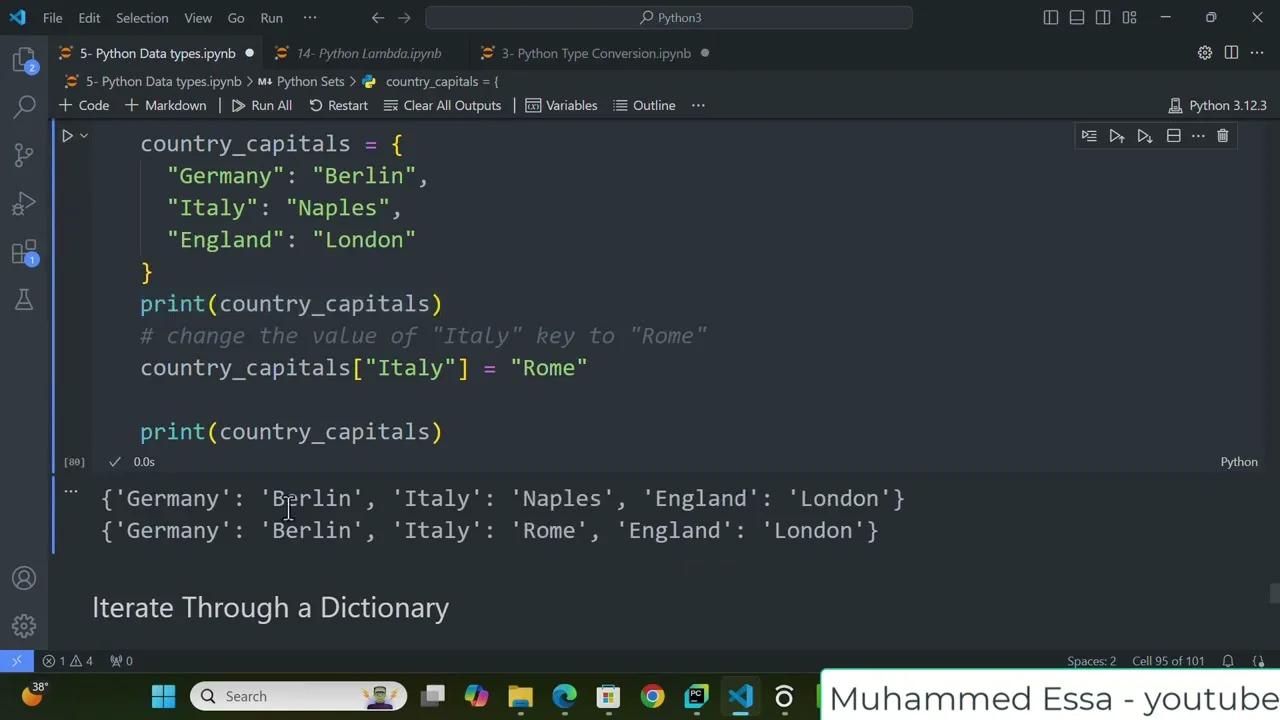This screenshot has height=720, width=1280.
Task: Switch to the 14- Python Lambda notebook tab
Action: (369, 53)
